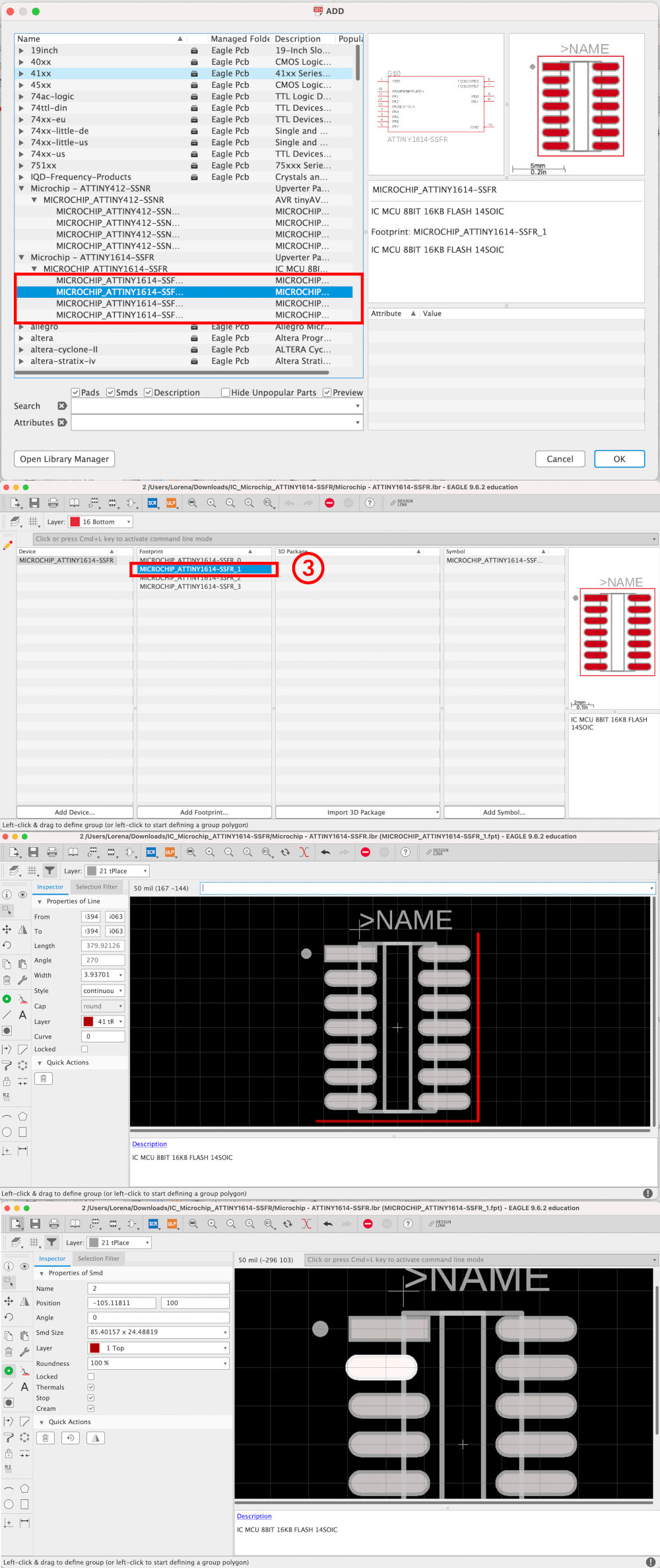Click Cancel in the ADD dialog
Image resolution: width=660 pixels, height=1568 pixels.
coord(560,459)
